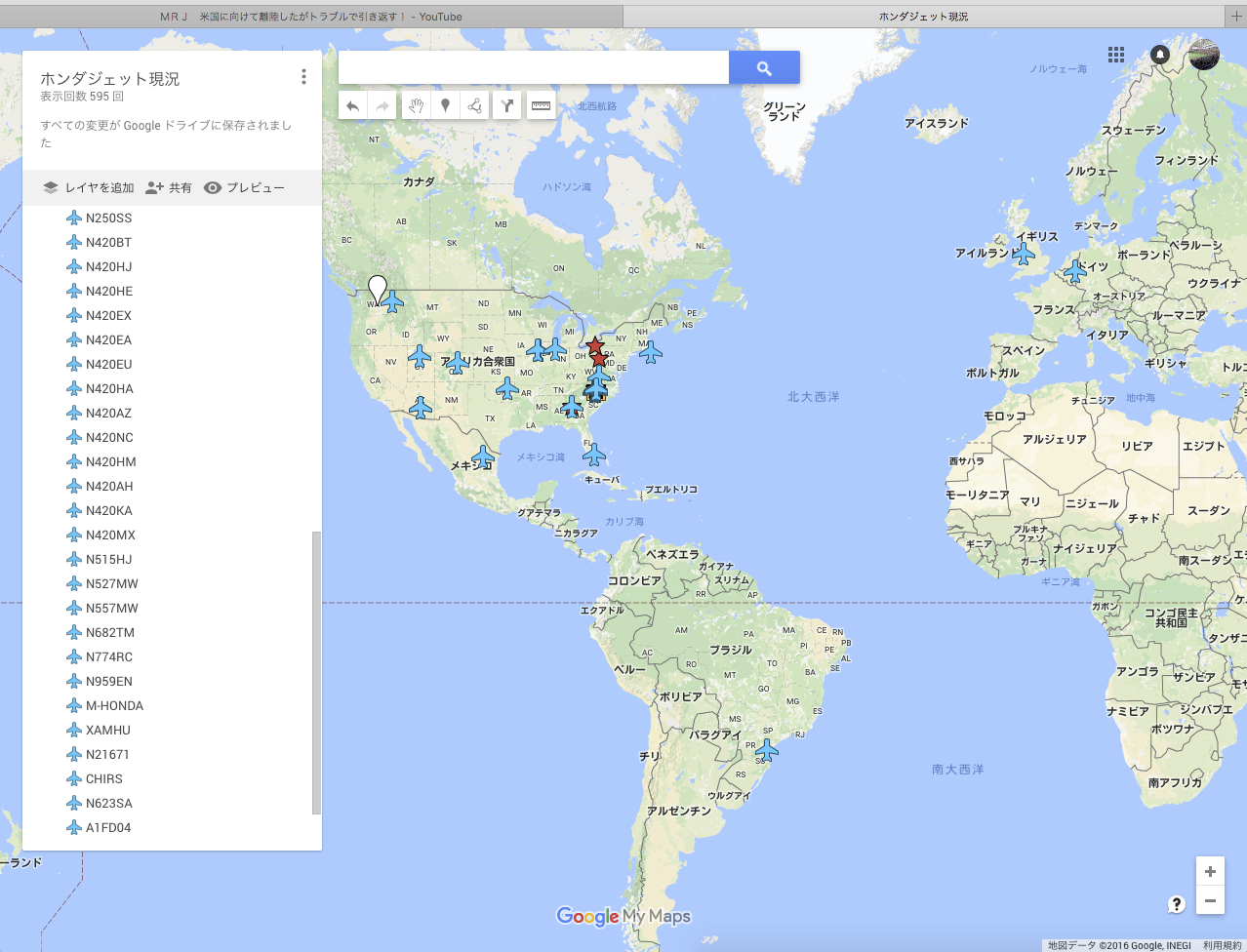This screenshot has height=952, width=1247.
Task: Switch to the ホンダジェット現況 browser tab
Action: coord(923,17)
